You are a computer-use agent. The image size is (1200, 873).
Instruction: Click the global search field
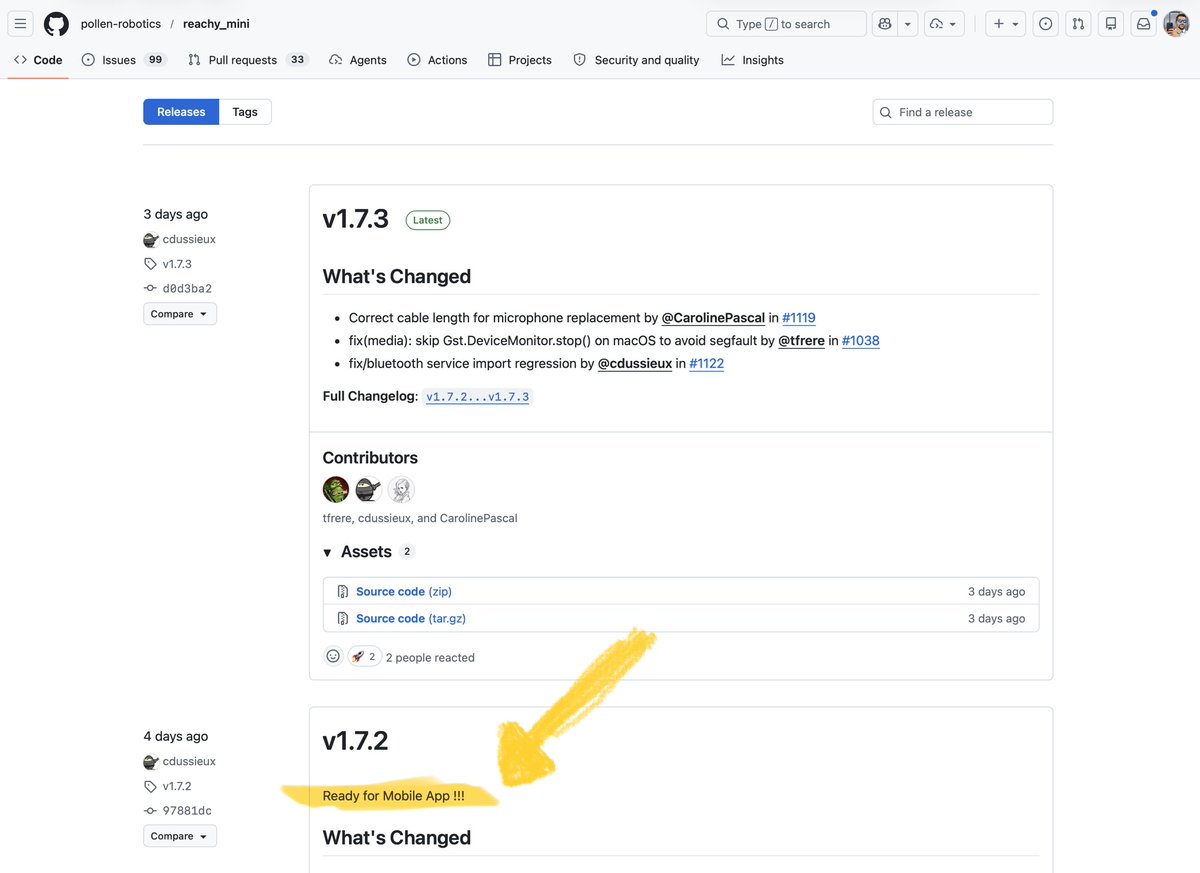tap(786, 24)
